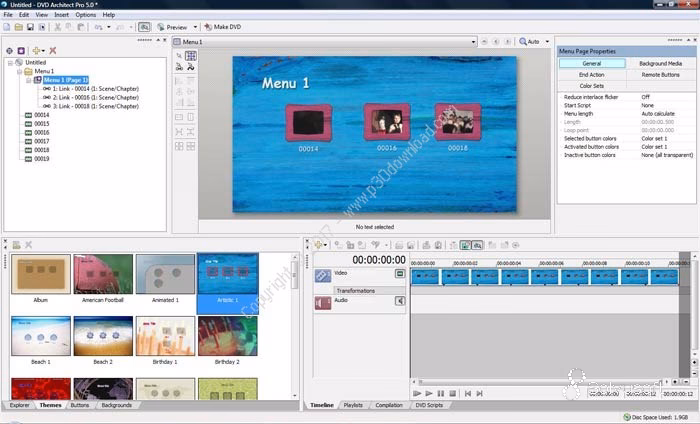Open the File menu
This screenshot has width=700, height=424.
point(8,15)
